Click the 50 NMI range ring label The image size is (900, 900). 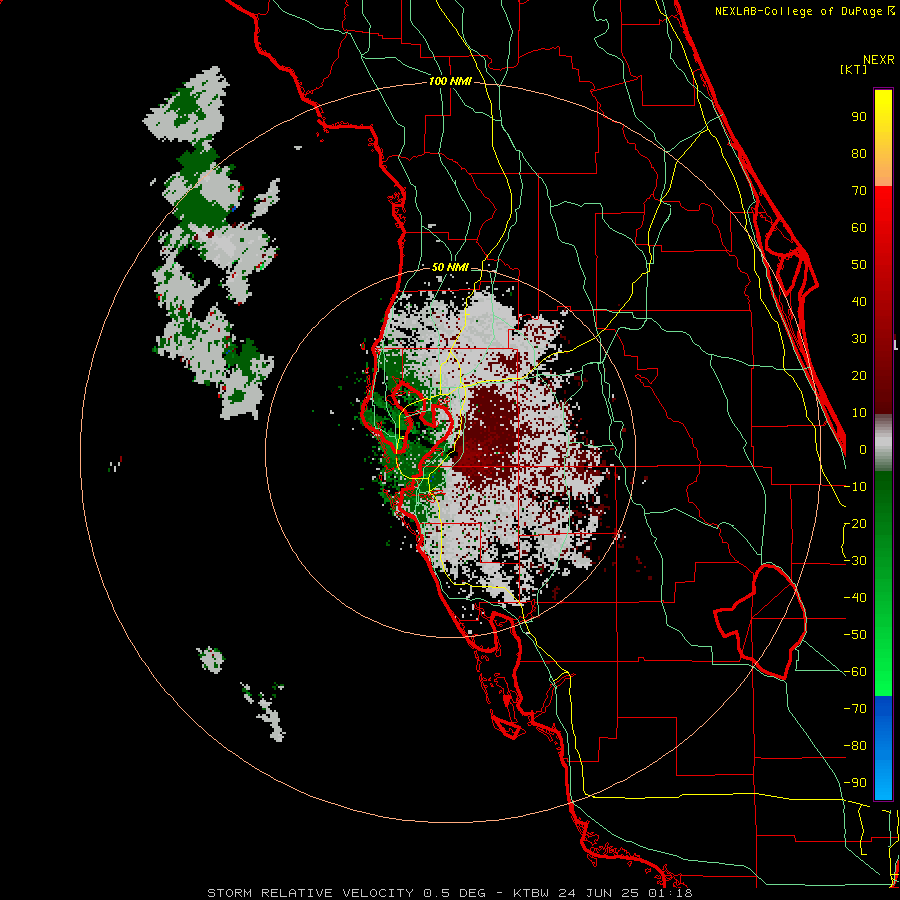[450, 267]
